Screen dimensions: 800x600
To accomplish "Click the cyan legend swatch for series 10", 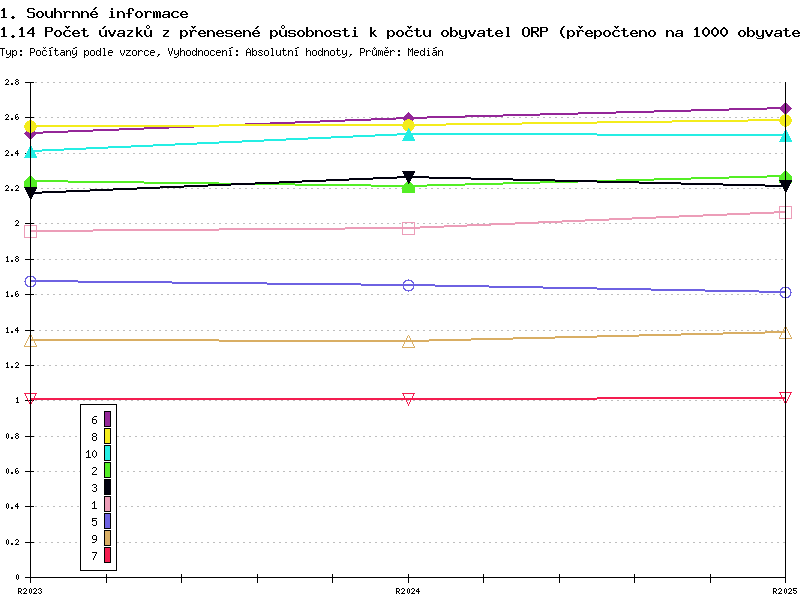I will [x=107, y=453].
